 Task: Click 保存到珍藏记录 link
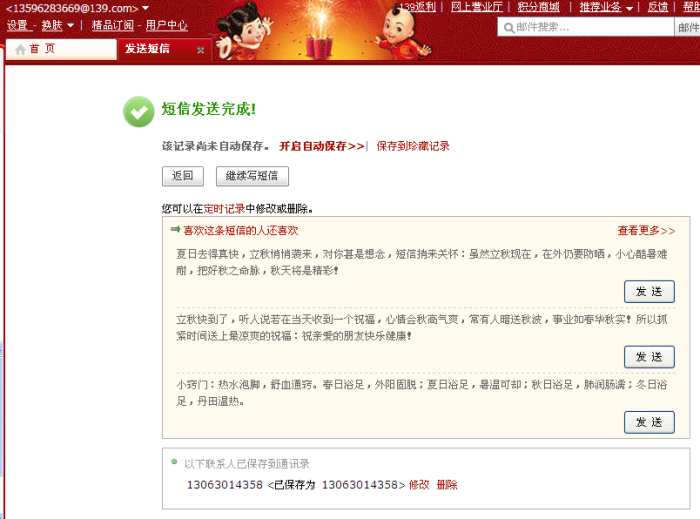pos(413,146)
